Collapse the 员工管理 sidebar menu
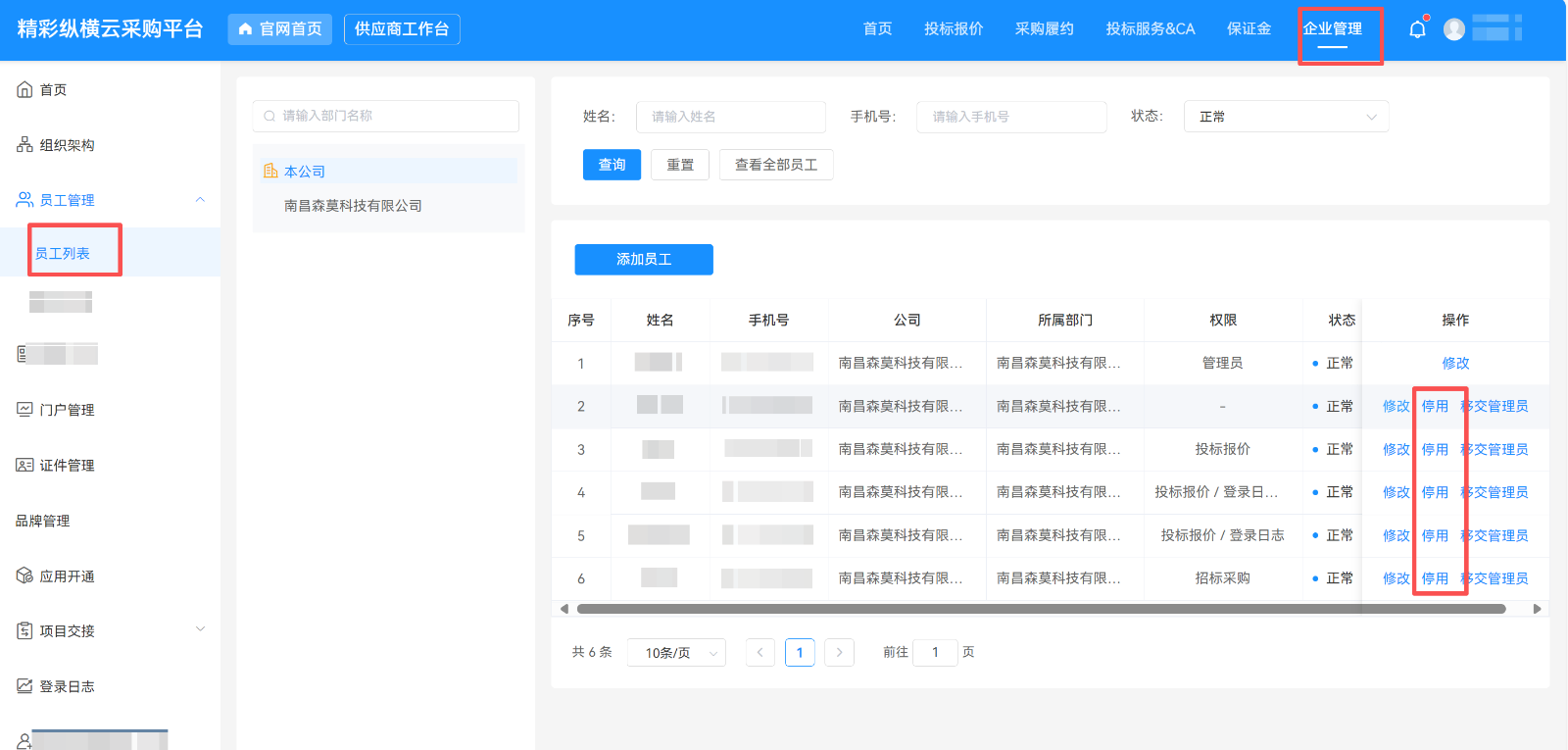This screenshot has height=750, width=1568. point(200,200)
